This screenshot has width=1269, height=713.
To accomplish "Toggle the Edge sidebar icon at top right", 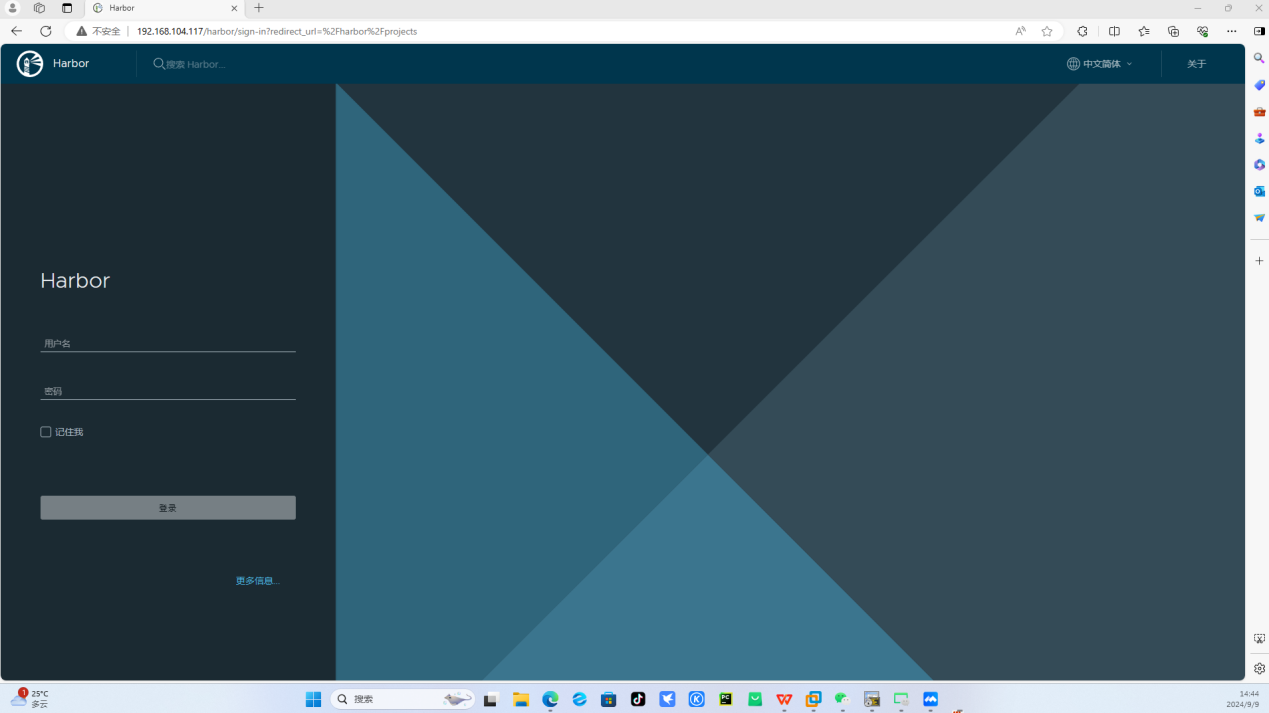I will point(1259,31).
